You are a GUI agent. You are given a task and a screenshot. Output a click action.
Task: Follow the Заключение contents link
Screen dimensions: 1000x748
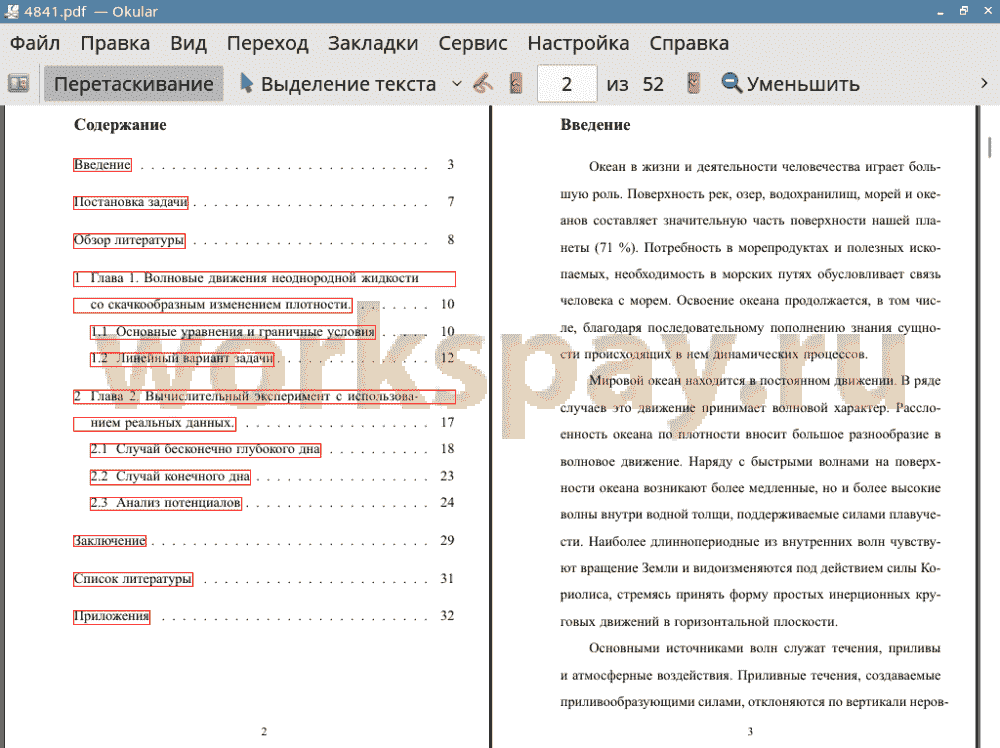coord(110,541)
